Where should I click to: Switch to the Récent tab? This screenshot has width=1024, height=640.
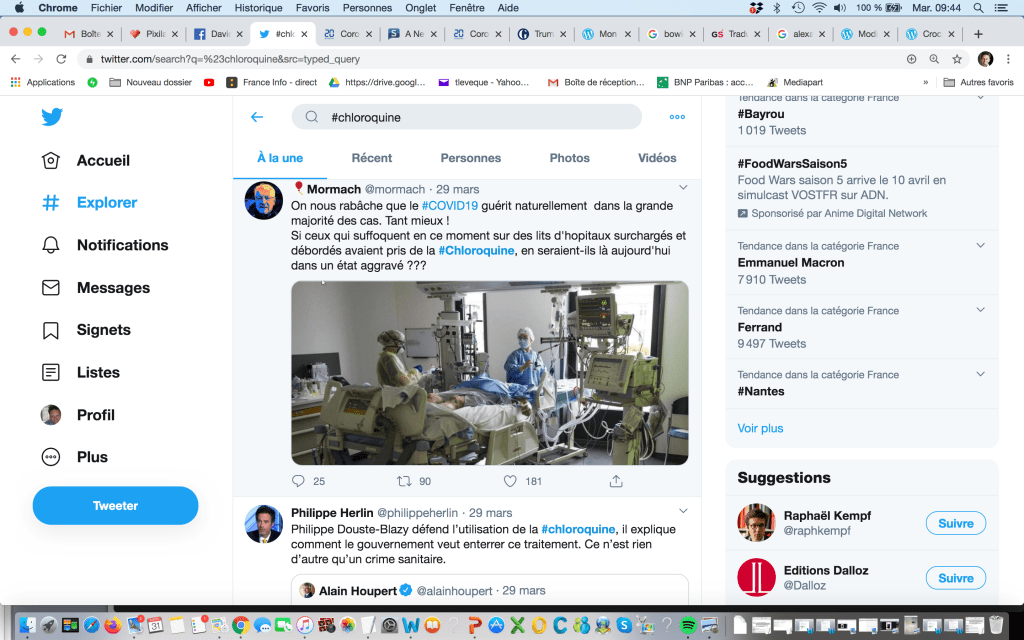coord(371,158)
